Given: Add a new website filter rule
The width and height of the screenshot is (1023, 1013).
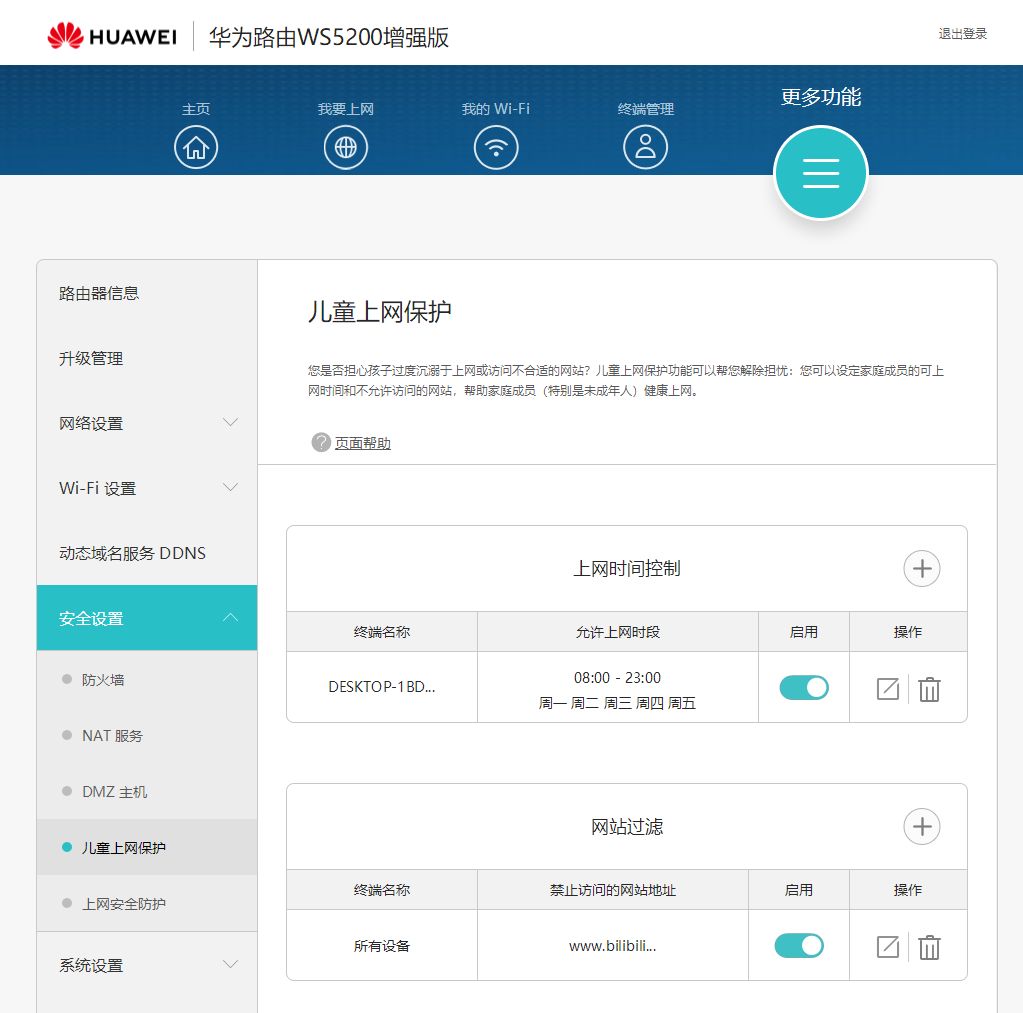Looking at the screenshot, I should click(x=921, y=826).
